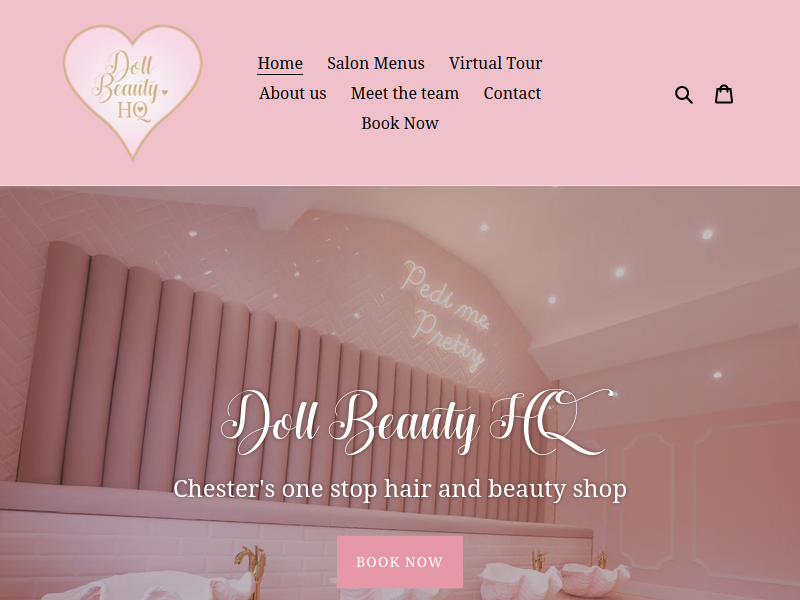Click the gold swan tap in hero photo
800x600 pixels.
251,568
